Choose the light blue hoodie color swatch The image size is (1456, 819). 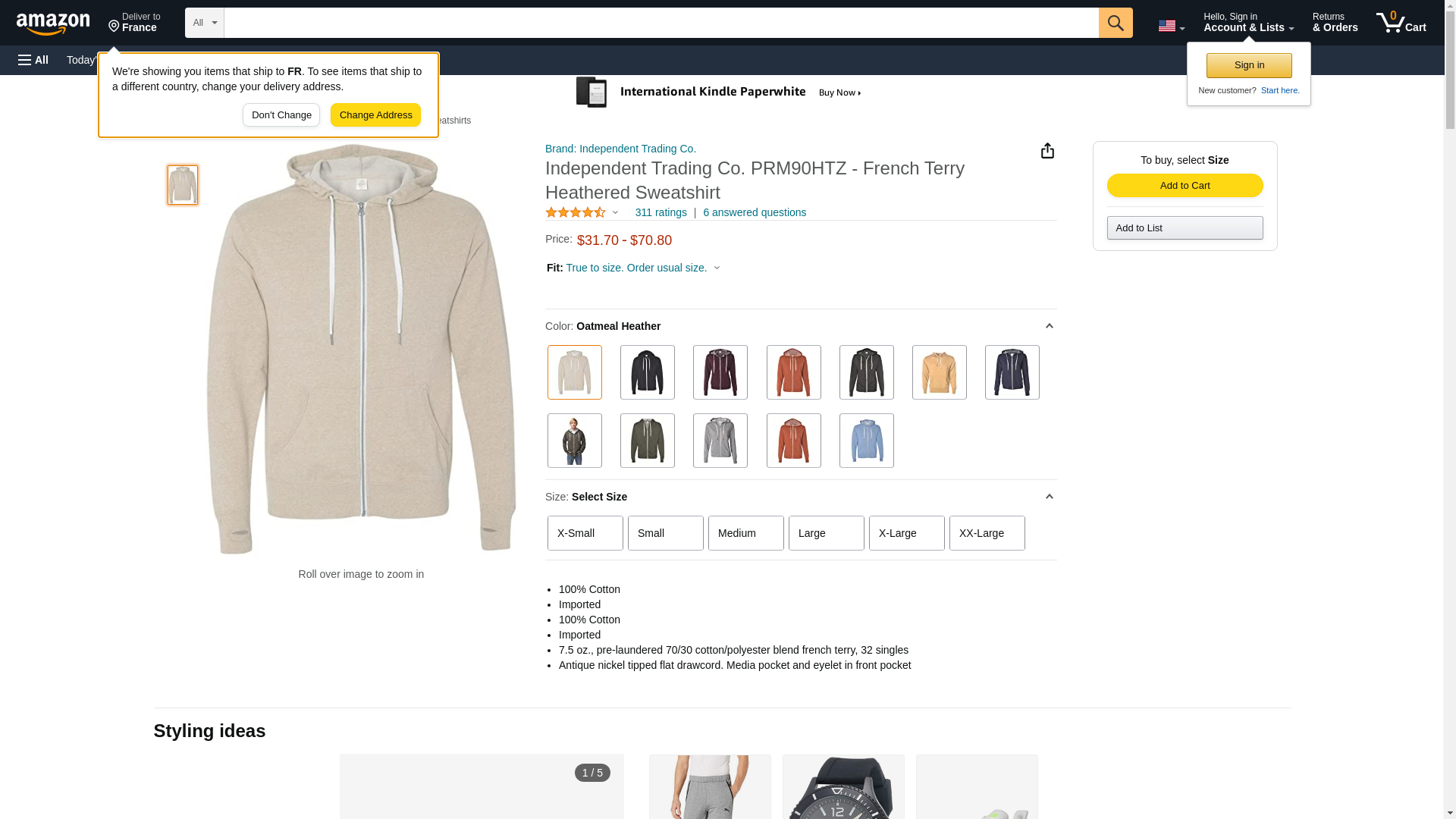[x=866, y=441]
